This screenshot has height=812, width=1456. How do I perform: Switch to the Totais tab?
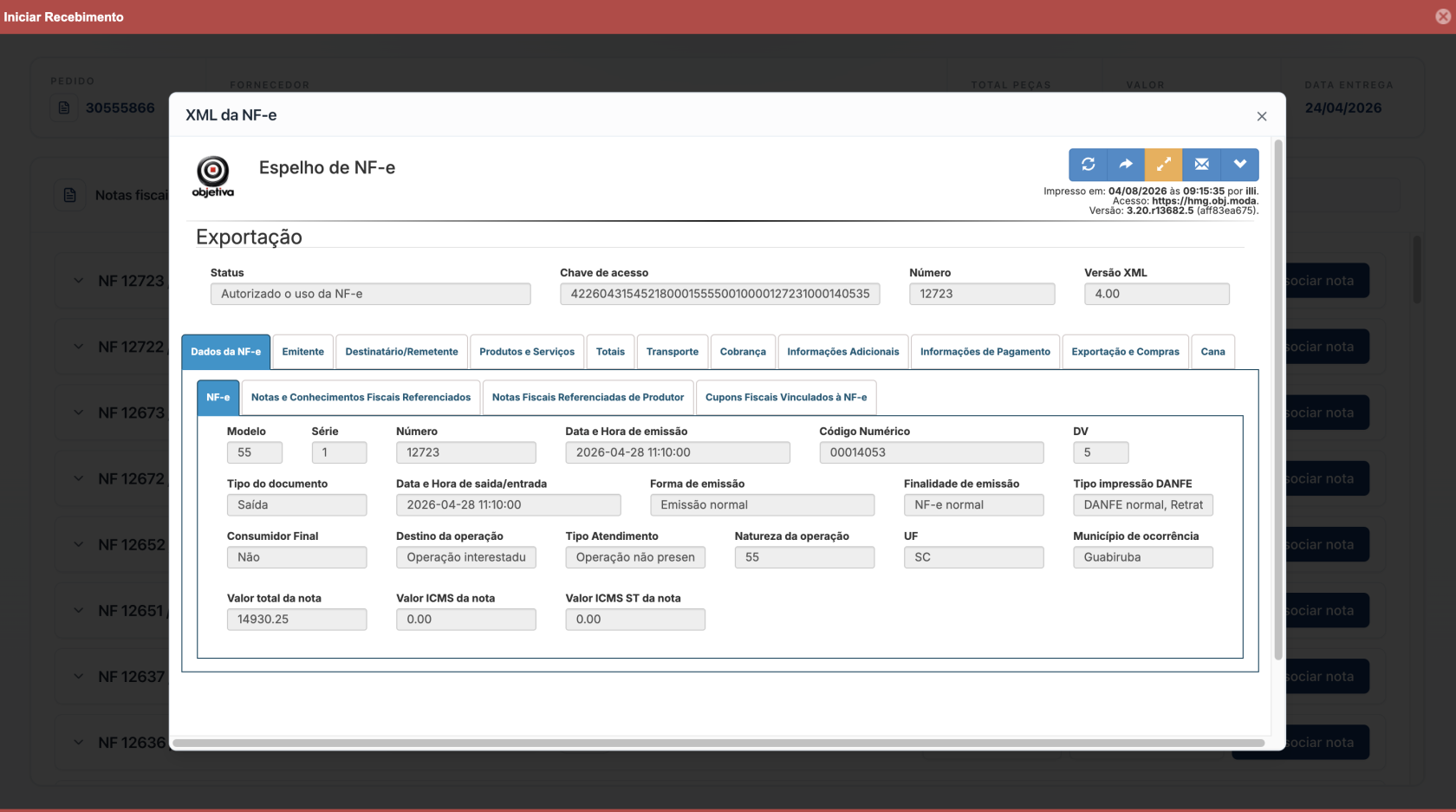point(610,352)
